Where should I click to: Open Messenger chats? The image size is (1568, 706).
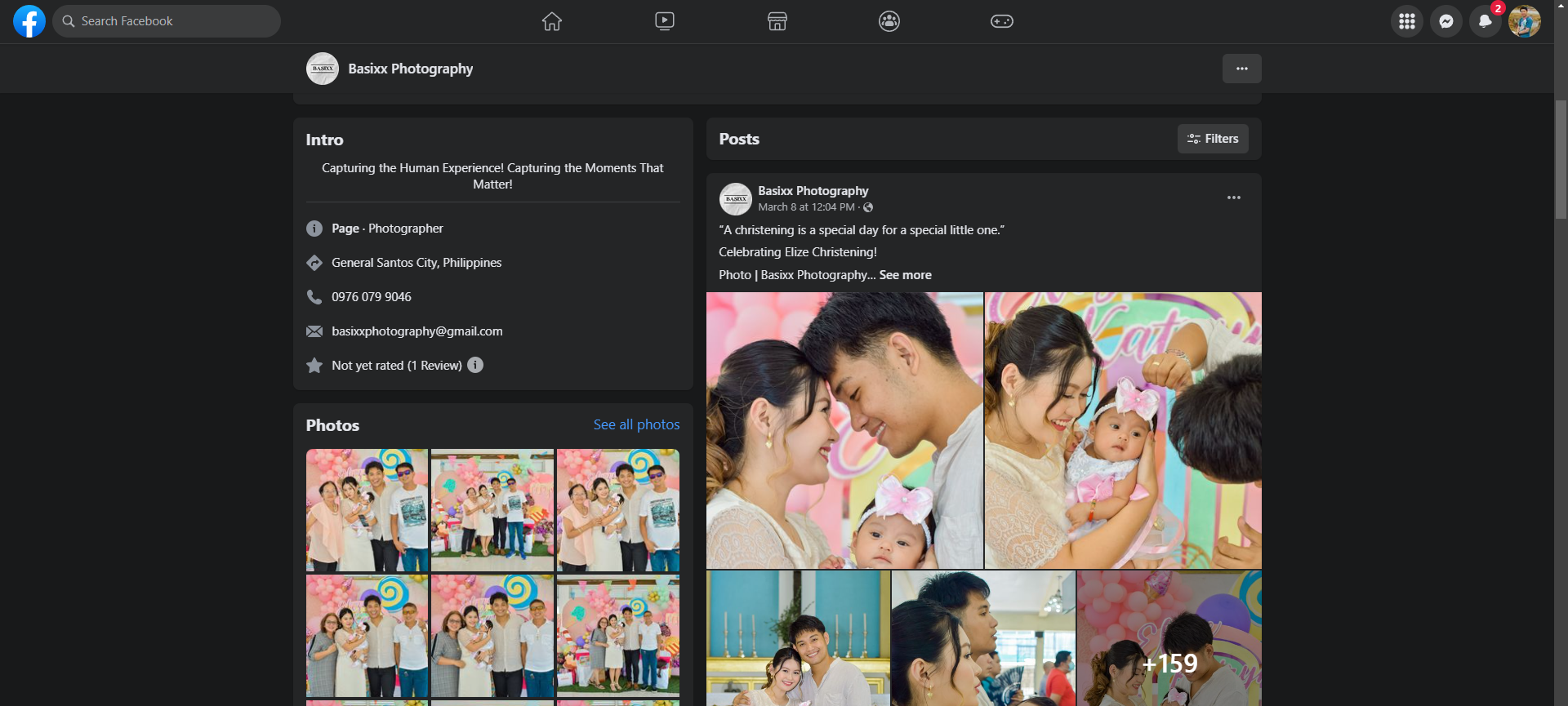[x=1446, y=21]
